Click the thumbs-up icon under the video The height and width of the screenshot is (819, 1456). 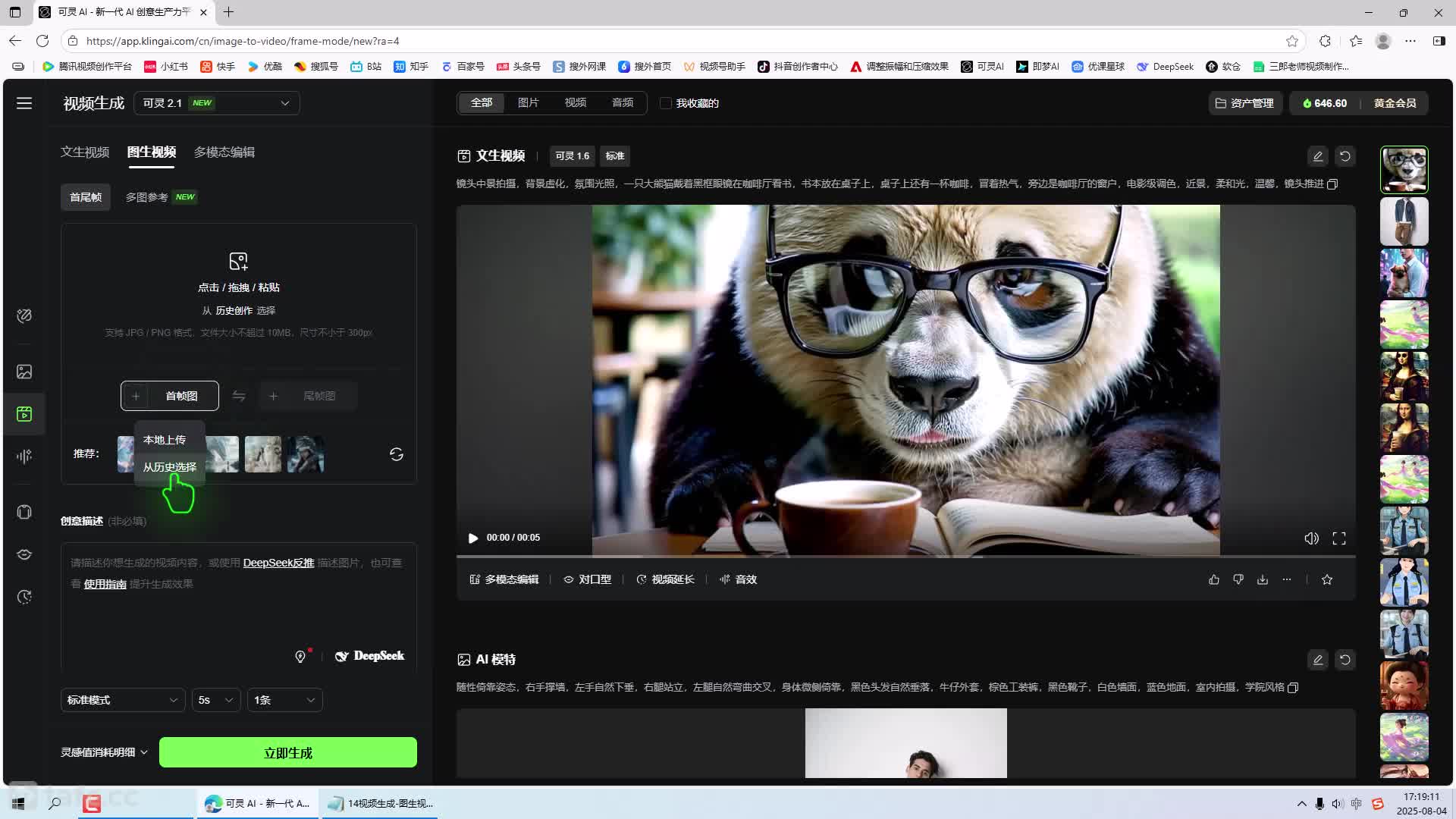tap(1214, 579)
